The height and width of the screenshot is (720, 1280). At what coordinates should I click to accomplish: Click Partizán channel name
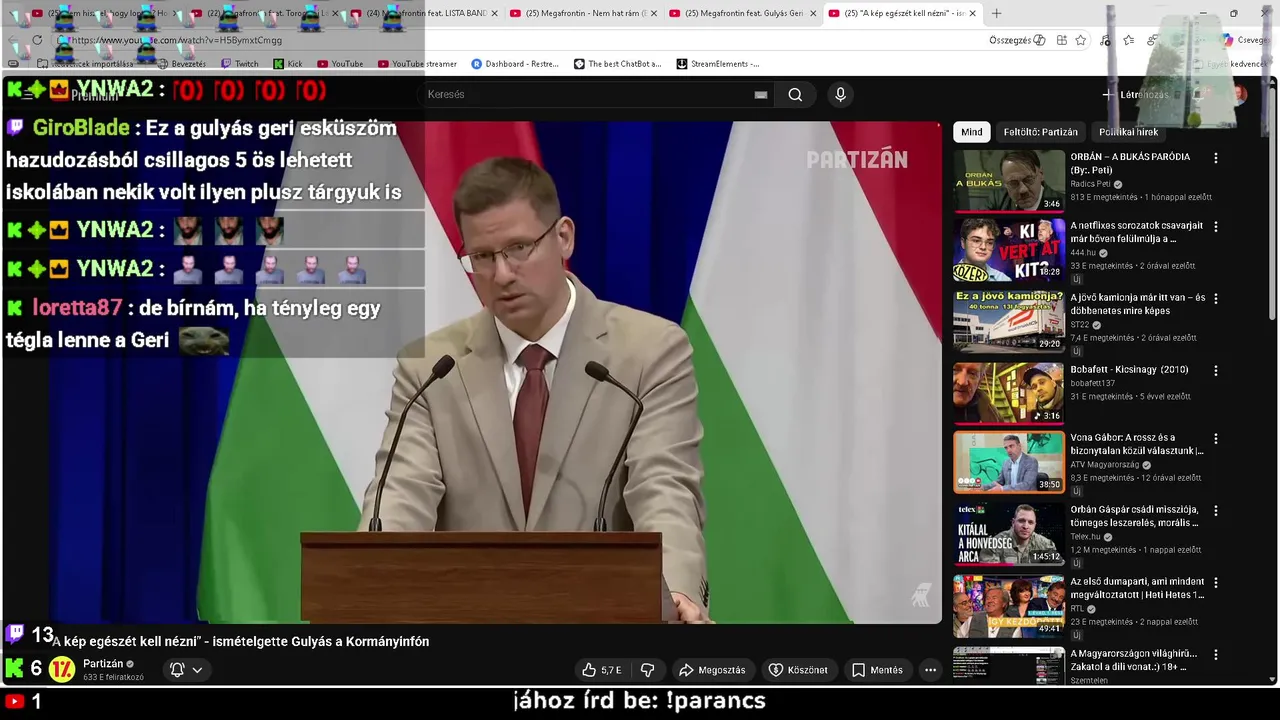(103, 664)
